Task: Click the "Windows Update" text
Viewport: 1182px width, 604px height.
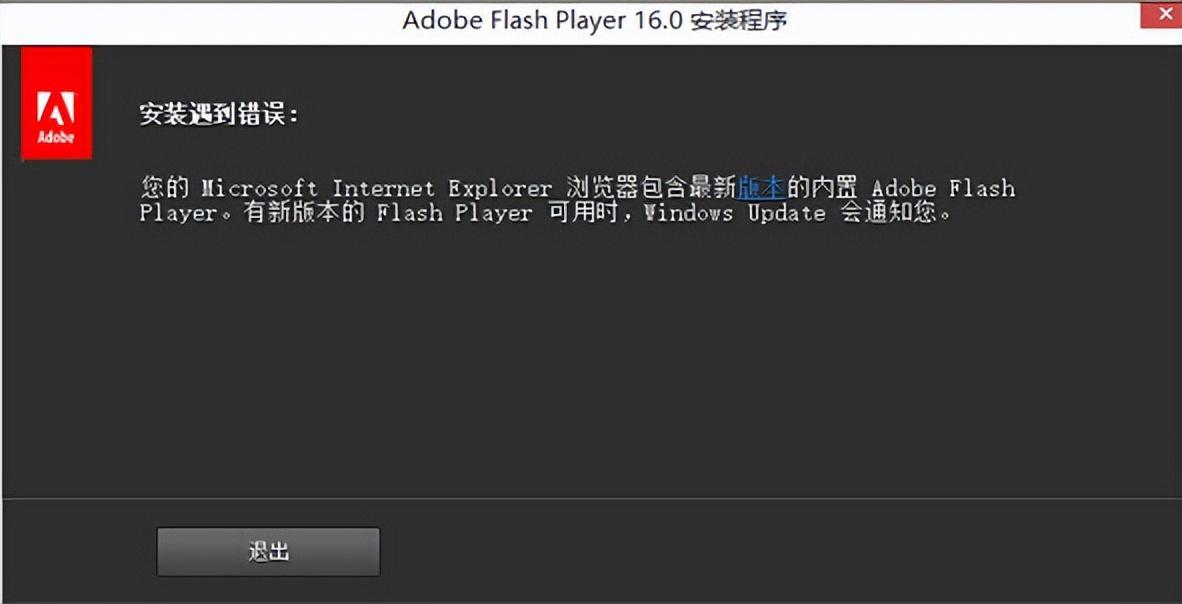Action: [x=735, y=213]
